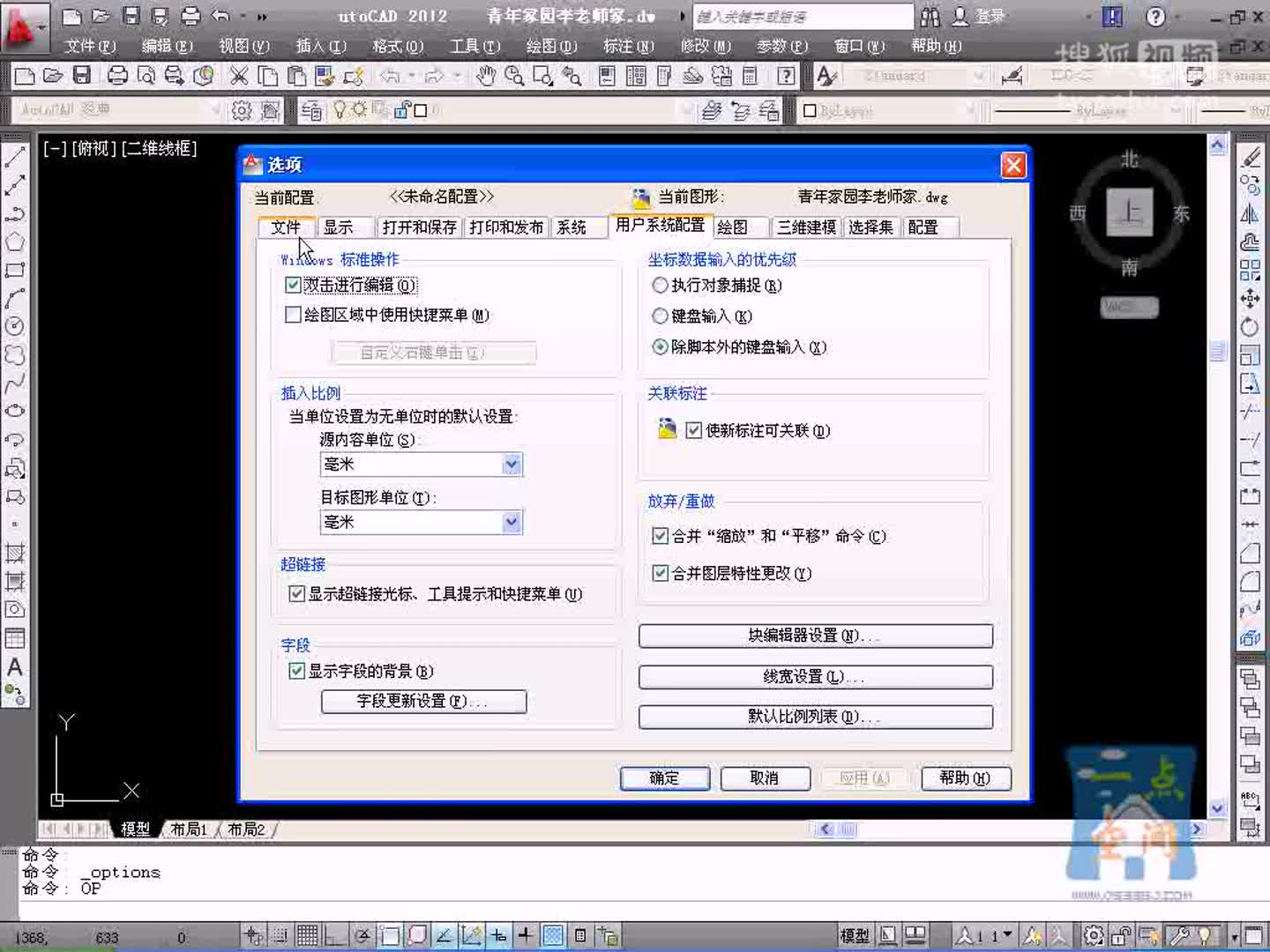Toggle 显示字段的背景 checkbox
Screen dimensions: 1270x952
coord(297,672)
